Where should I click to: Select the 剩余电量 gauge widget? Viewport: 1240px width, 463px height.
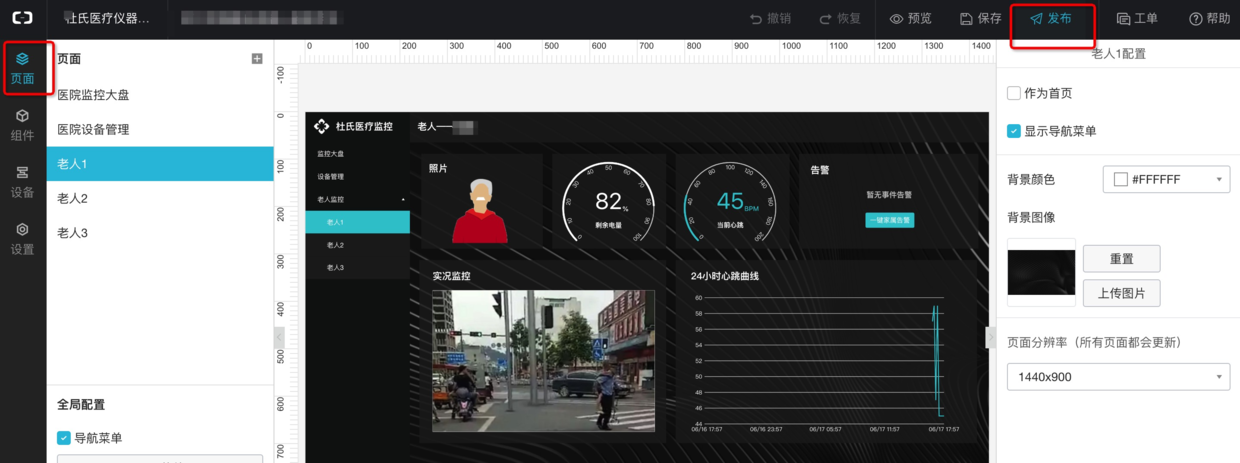[x=608, y=201]
